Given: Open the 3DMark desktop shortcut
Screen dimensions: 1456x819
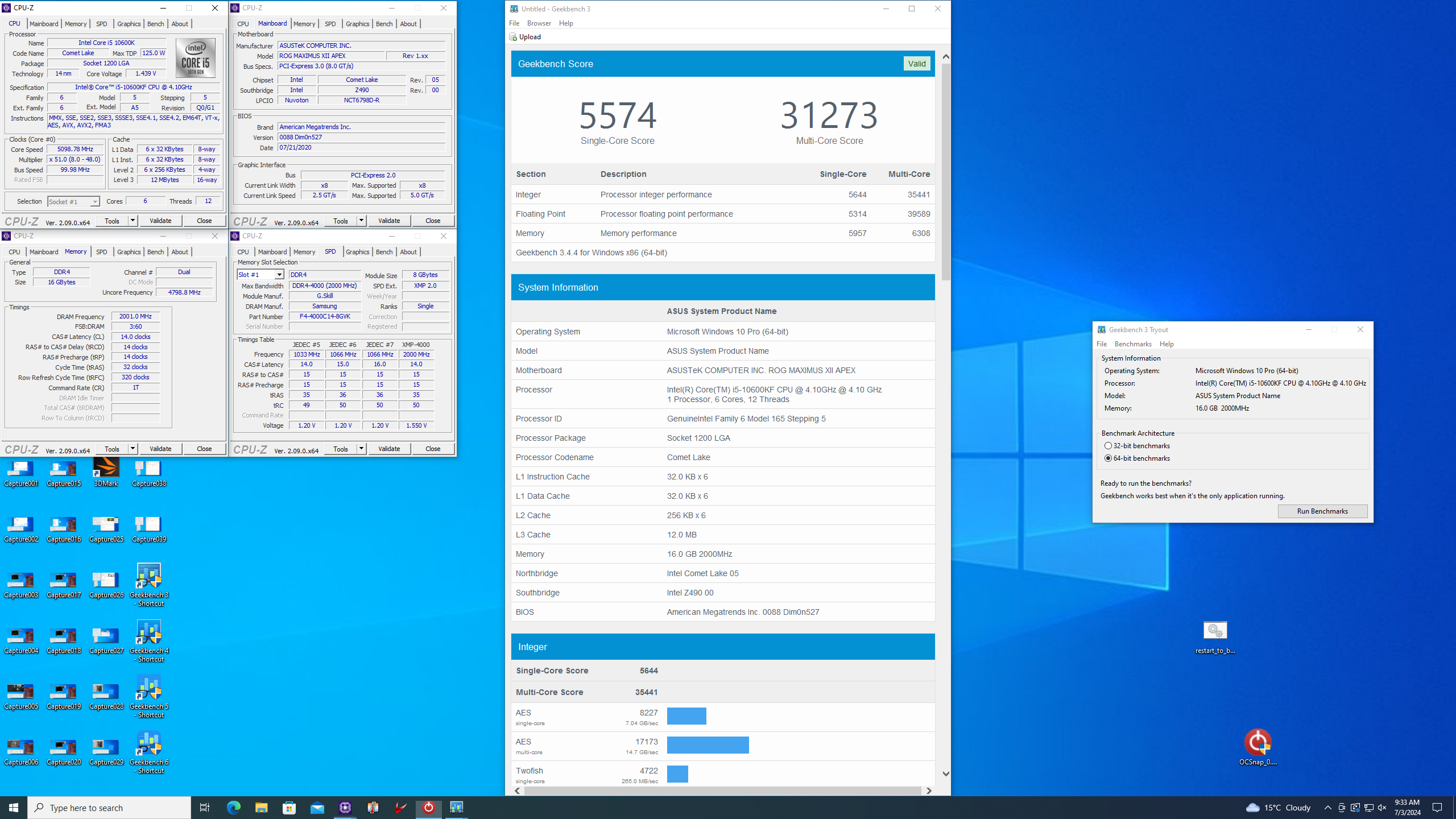Looking at the screenshot, I should (106, 472).
